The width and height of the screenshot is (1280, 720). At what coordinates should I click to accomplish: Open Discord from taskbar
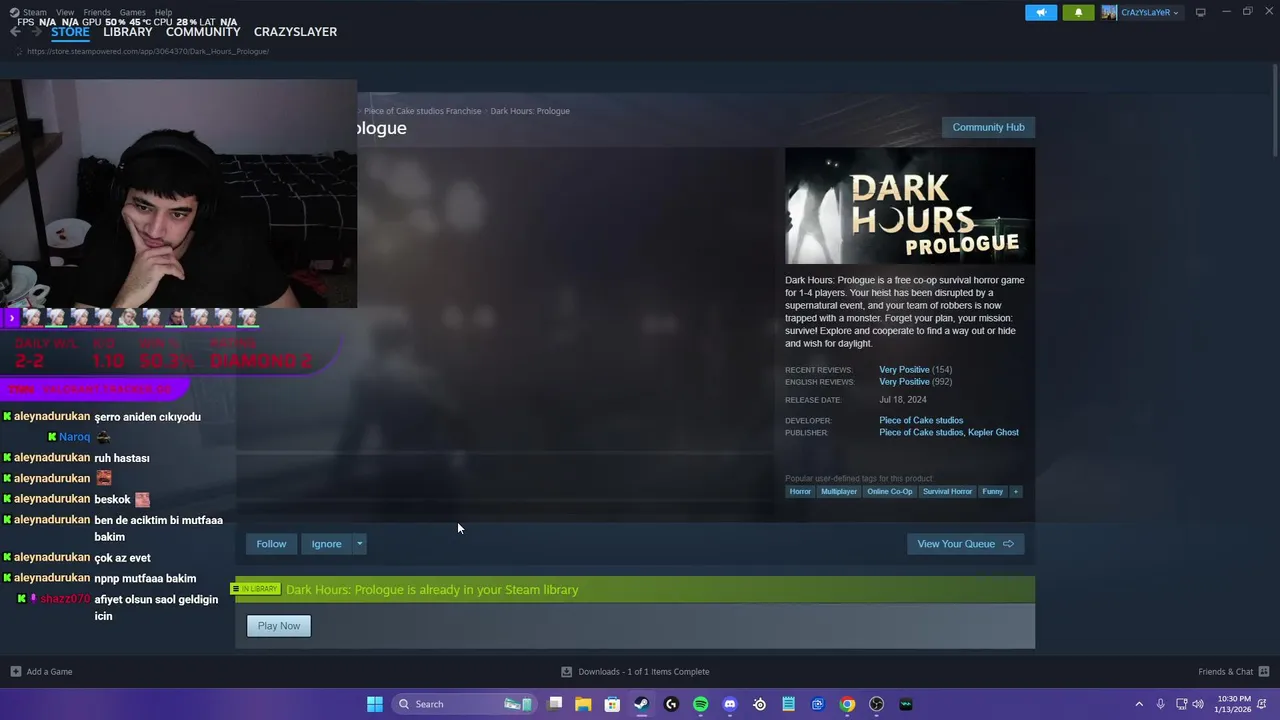point(730,704)
